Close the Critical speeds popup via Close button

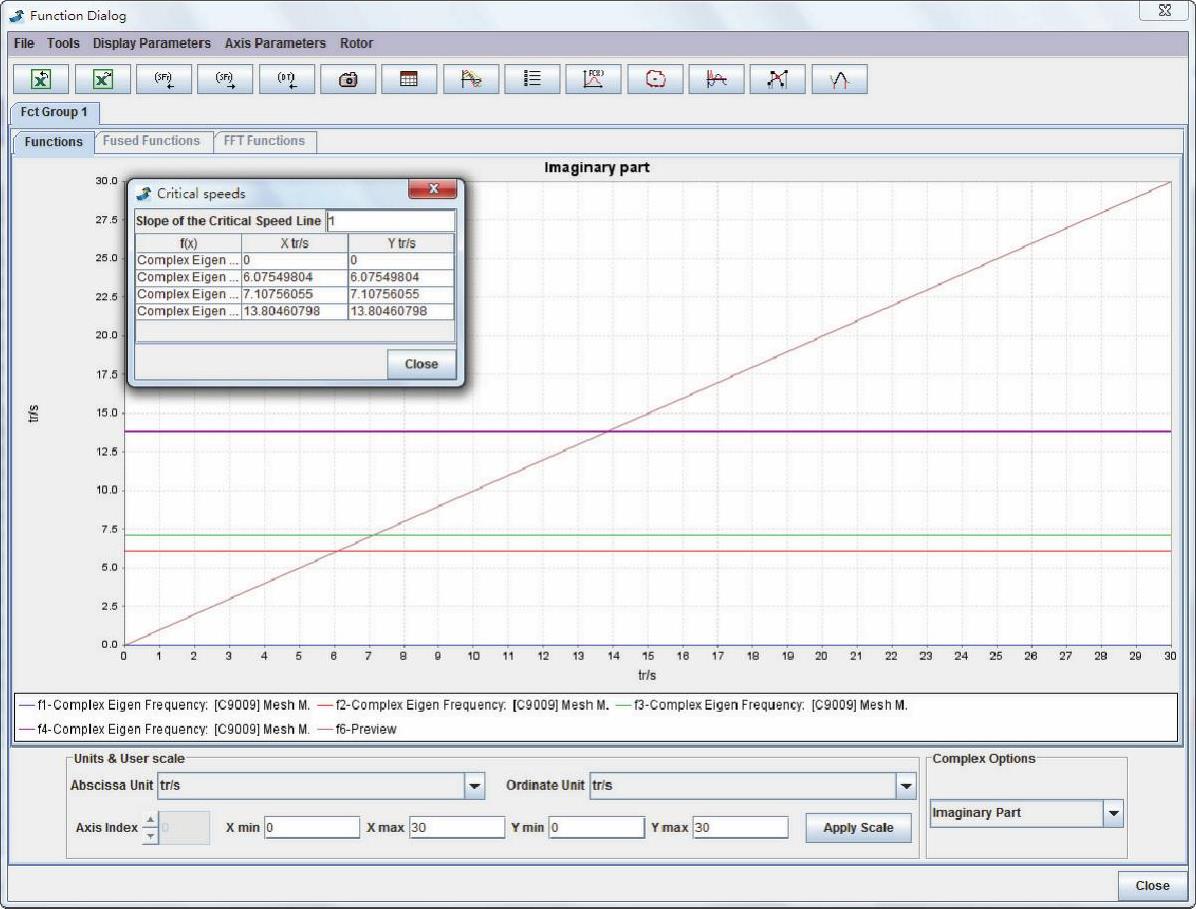point(421,364)
